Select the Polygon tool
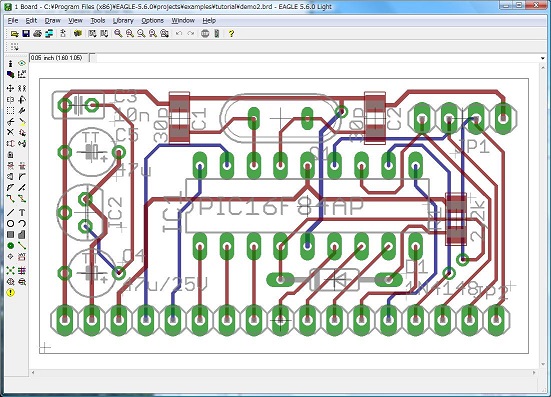 [x=22, y=234]
